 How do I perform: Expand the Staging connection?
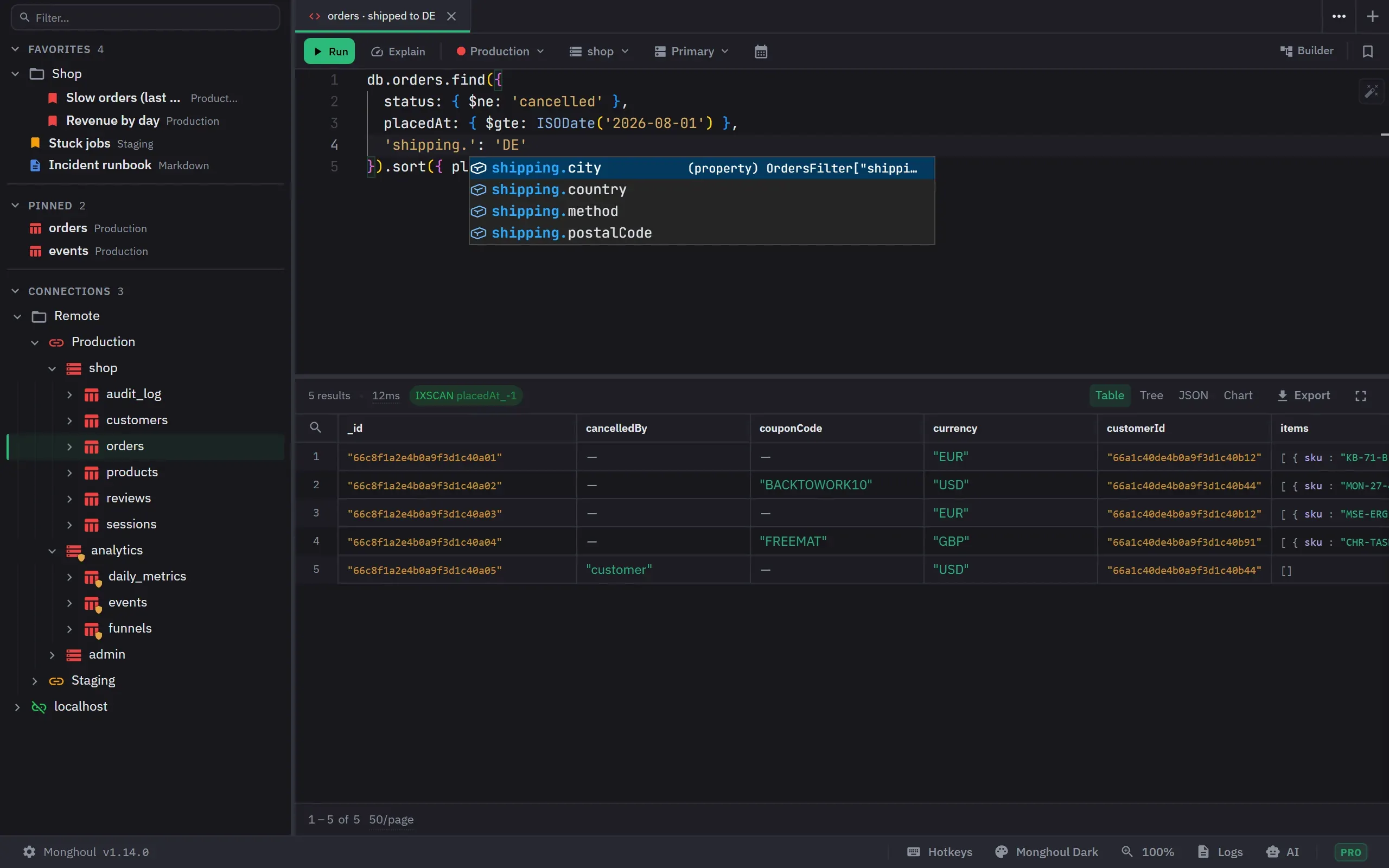34,681
